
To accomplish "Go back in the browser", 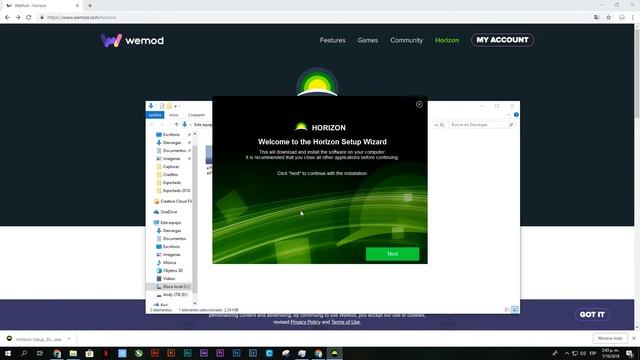I will tap(7, 17).
